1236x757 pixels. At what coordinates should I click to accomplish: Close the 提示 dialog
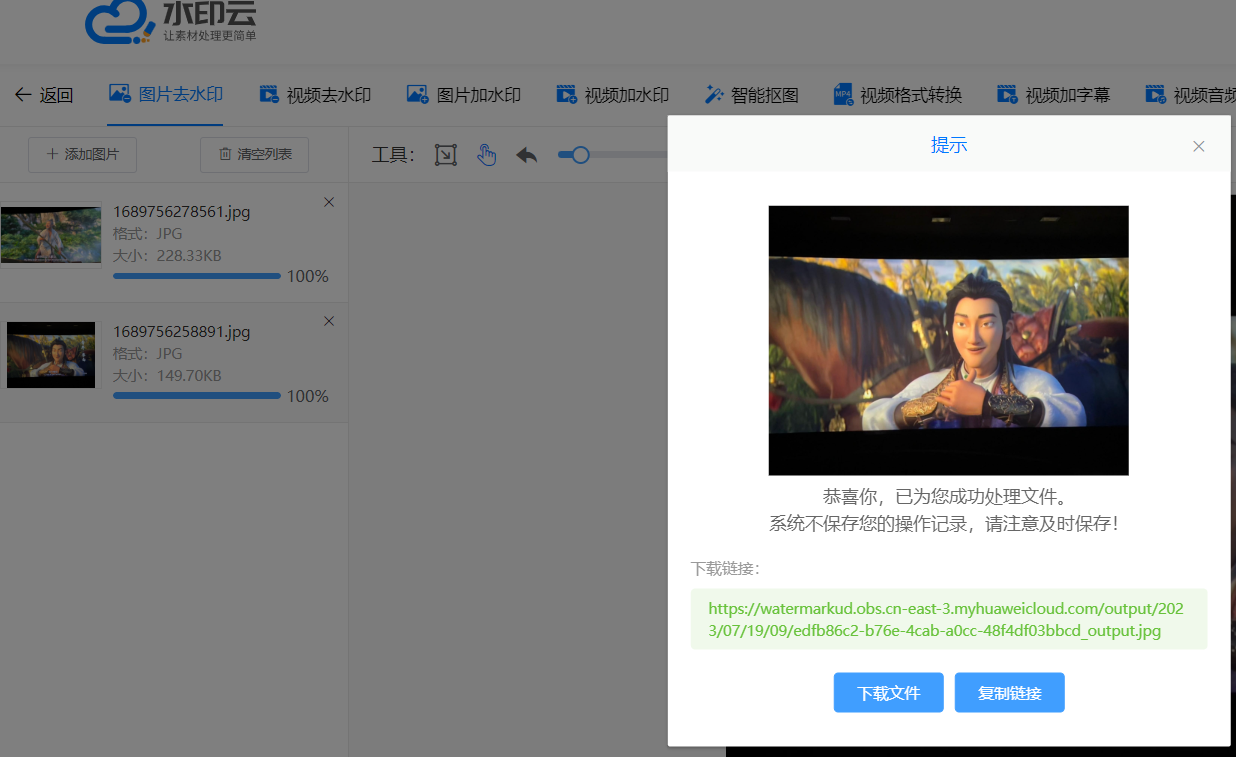(1199, 146)
